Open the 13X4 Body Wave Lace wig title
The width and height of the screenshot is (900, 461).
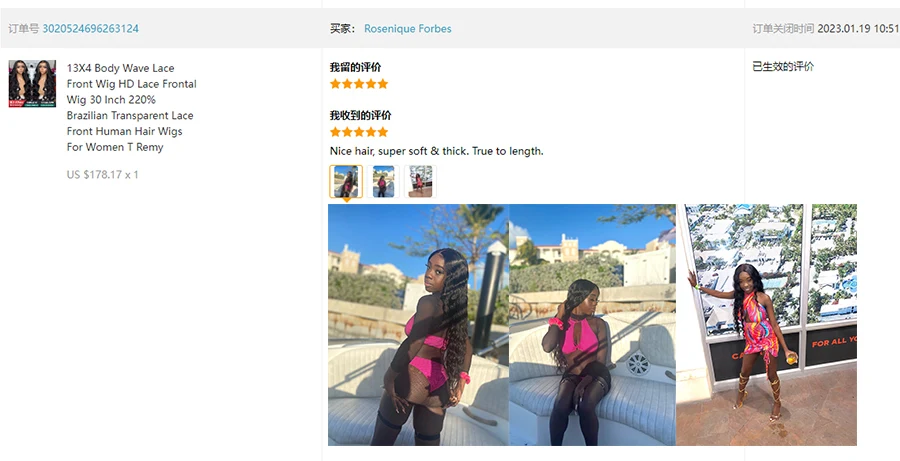[x=131, y=107]
